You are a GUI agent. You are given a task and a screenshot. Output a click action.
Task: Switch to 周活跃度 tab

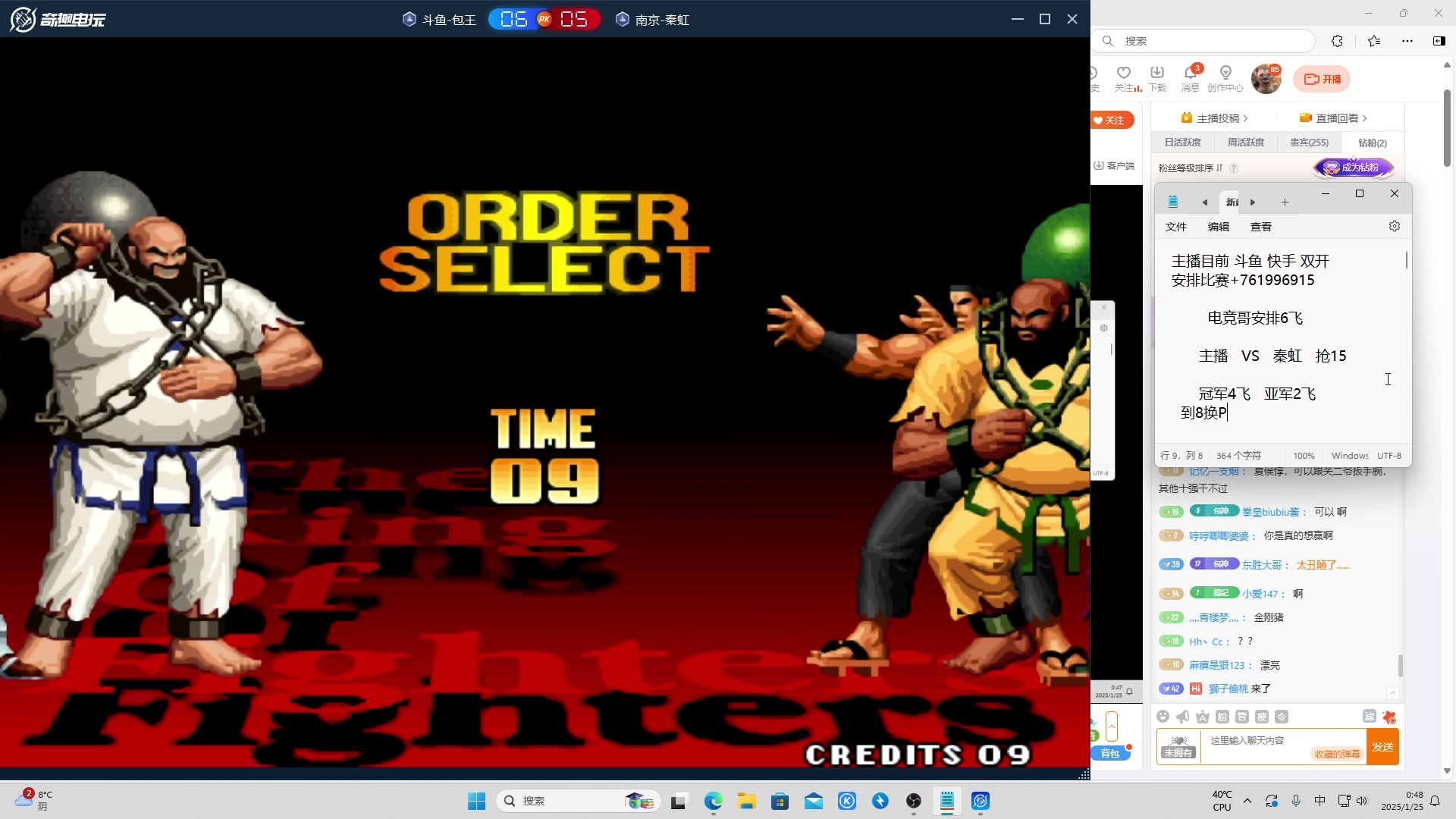pyautogui.click(x=1245, y=143)
